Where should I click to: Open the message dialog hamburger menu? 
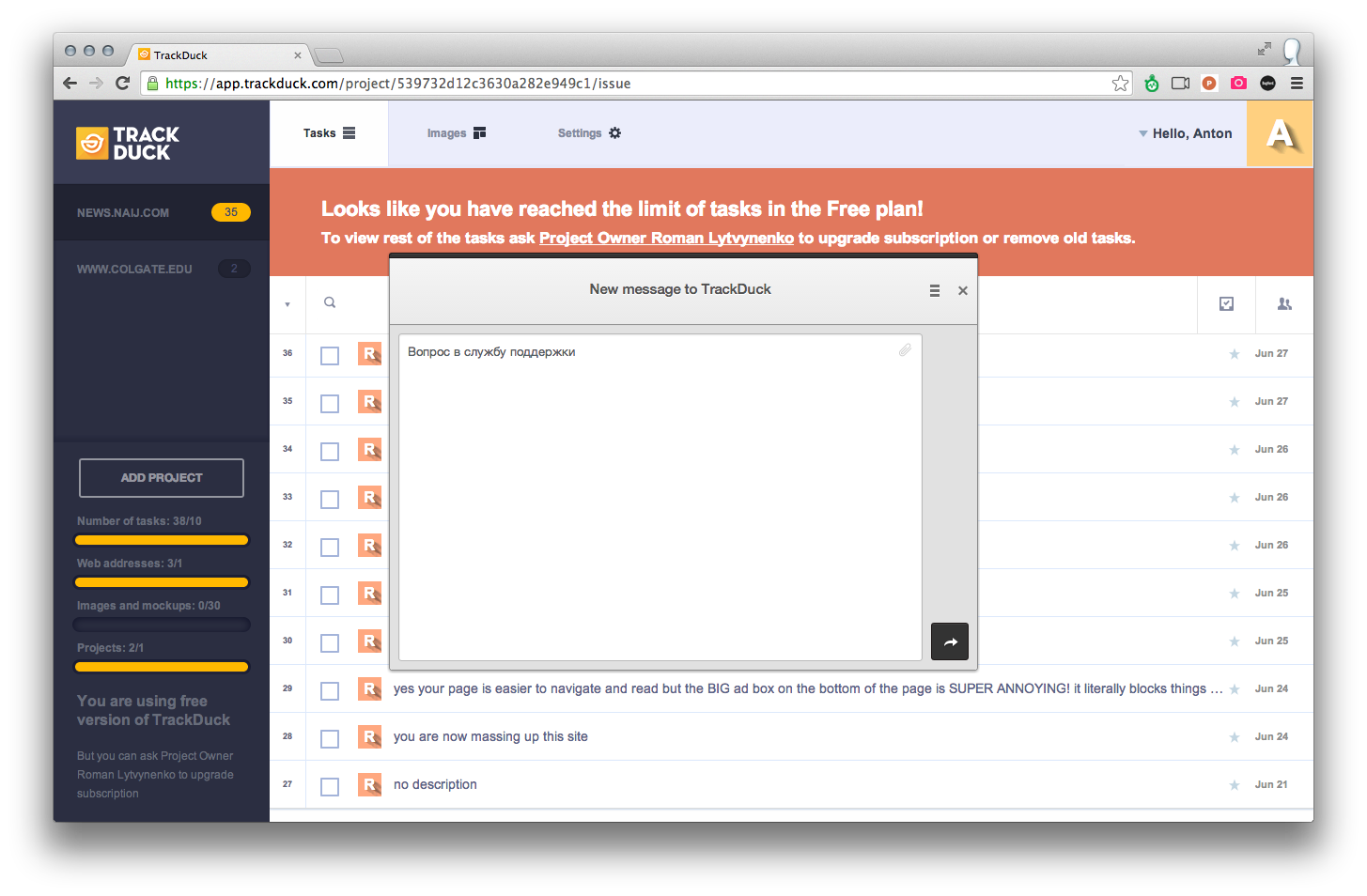point(935,290)
